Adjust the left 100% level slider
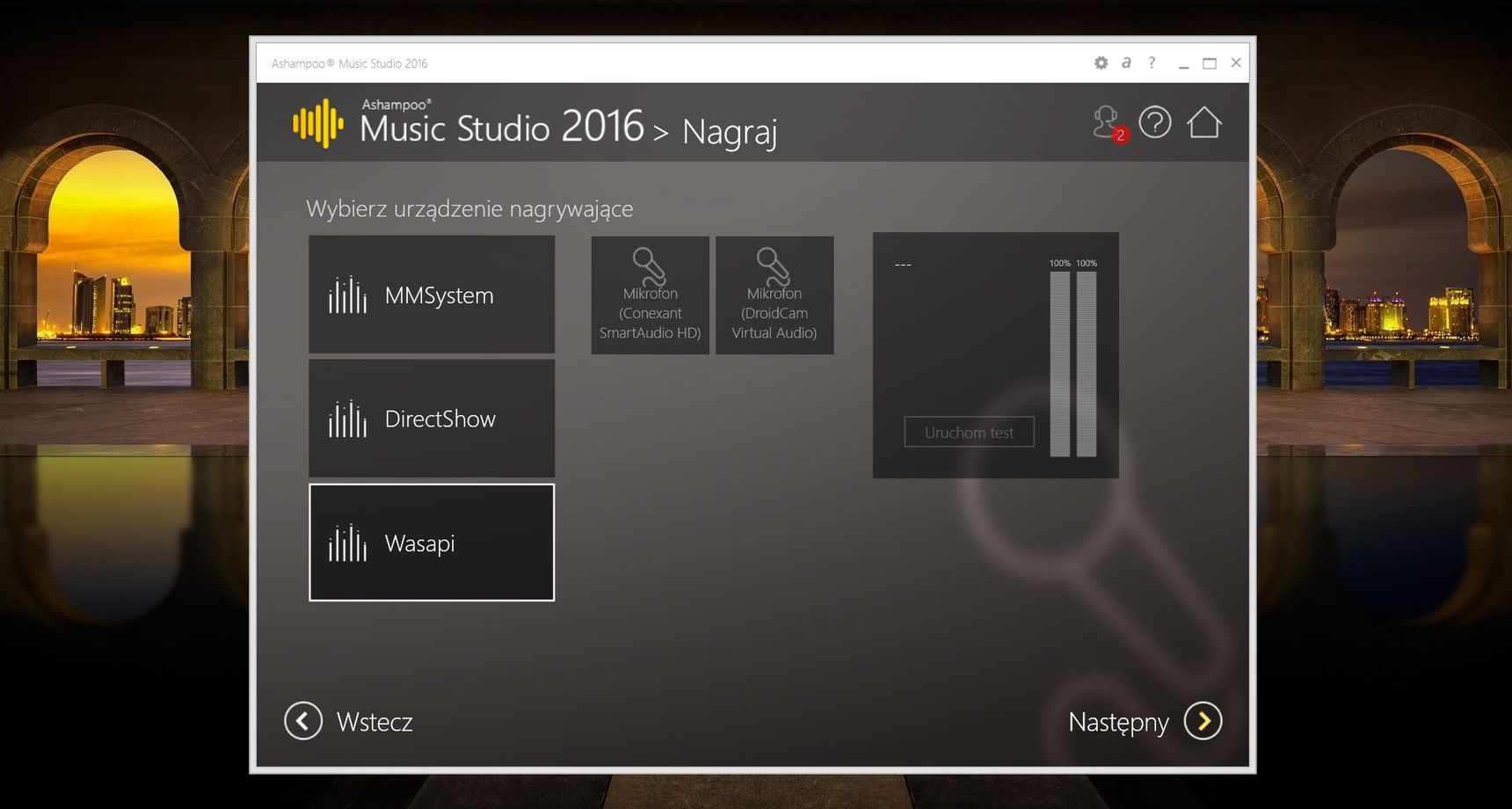The image size is (1512, 809). click(1060, 364)
